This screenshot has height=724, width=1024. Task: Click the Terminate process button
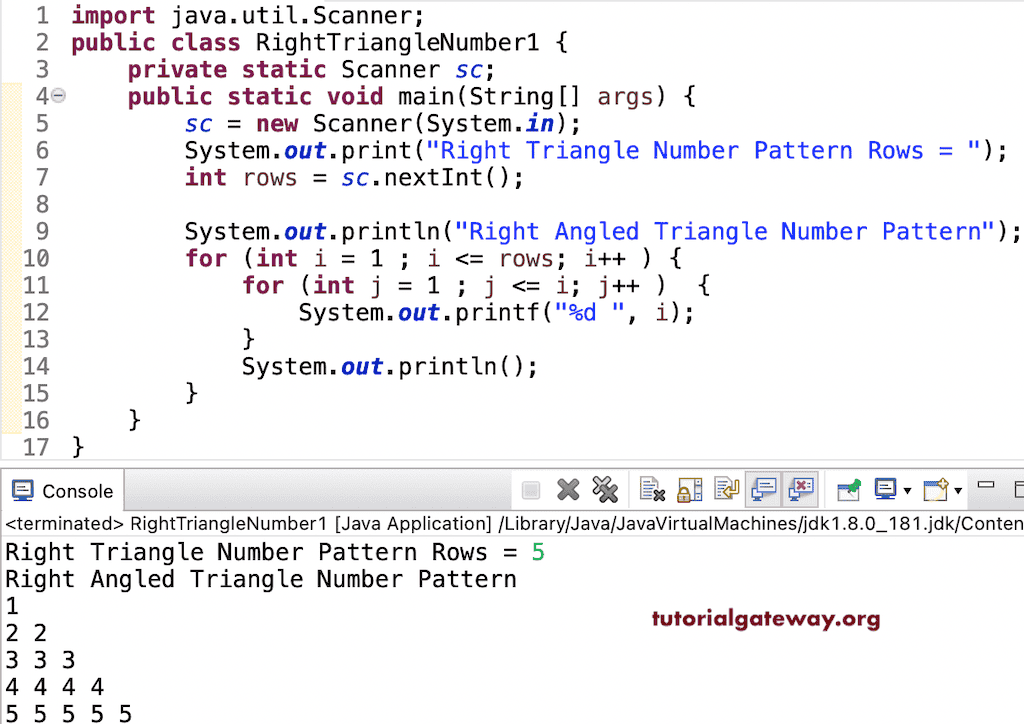[531, 489]
